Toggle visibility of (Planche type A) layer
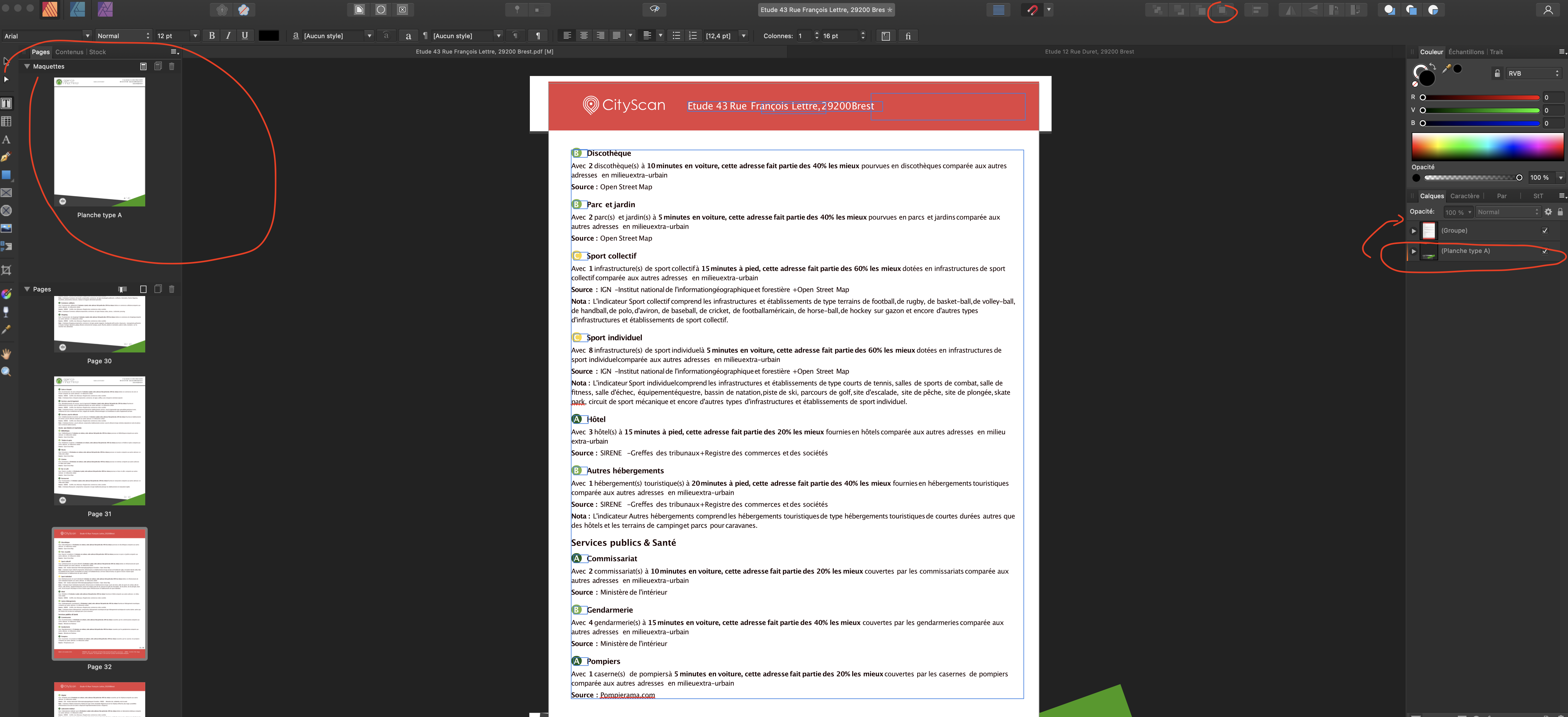The height and width of the screenshot is (717, 1568). 1544,251
